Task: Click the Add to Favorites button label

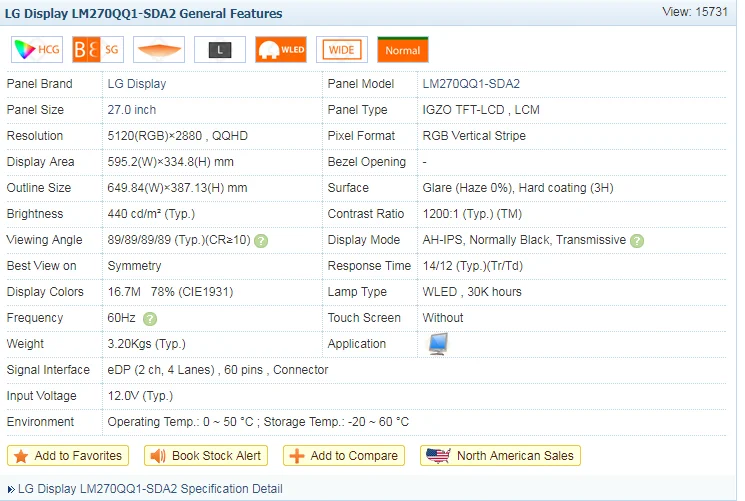Action: (x=78, y=455)
